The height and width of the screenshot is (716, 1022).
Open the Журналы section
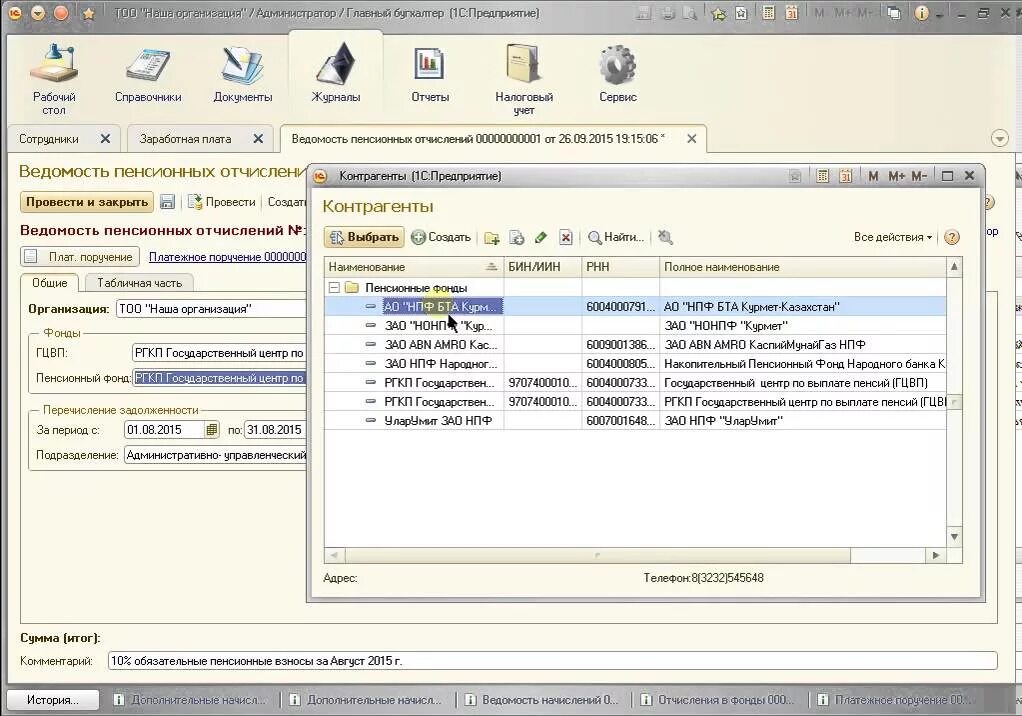pyautogui.click(x=336, y=75)
